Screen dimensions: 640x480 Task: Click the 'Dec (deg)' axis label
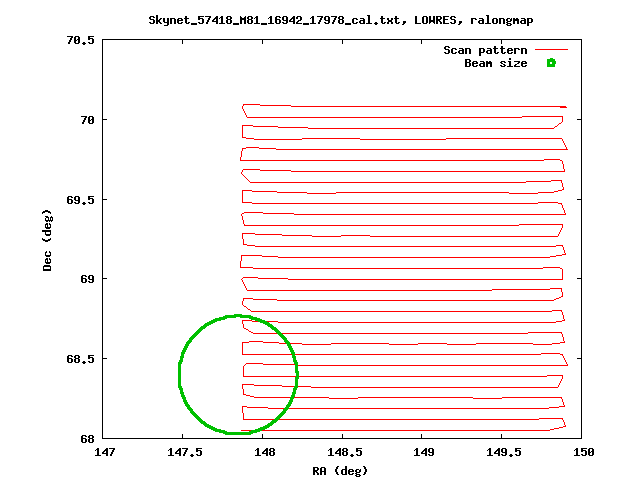[47, 240]
